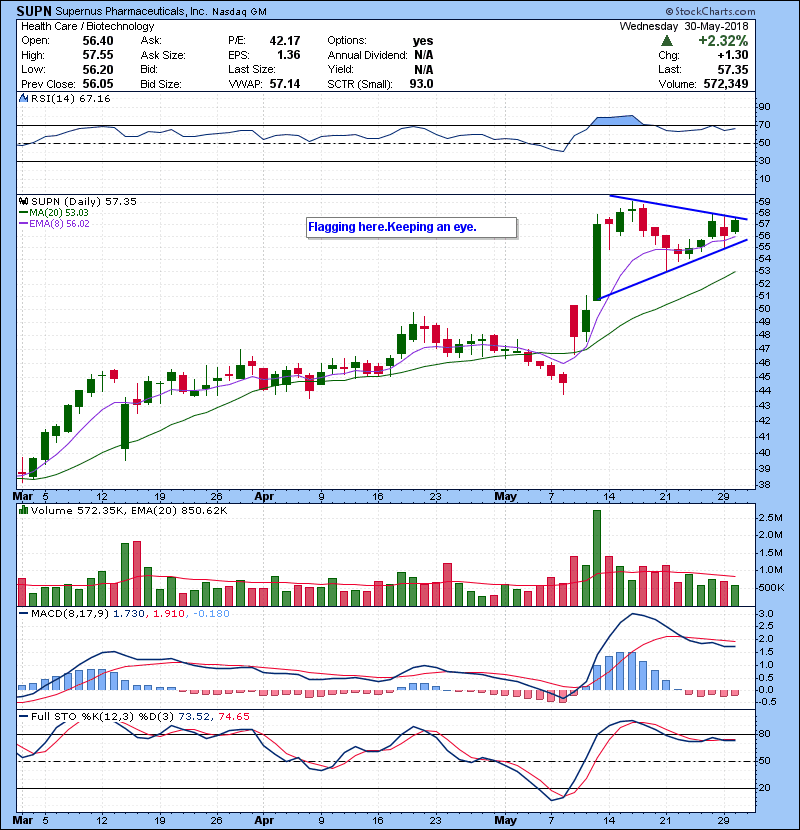Select the Open value 56.40
This screenshot has width=800, height=830.
point(98,41)
